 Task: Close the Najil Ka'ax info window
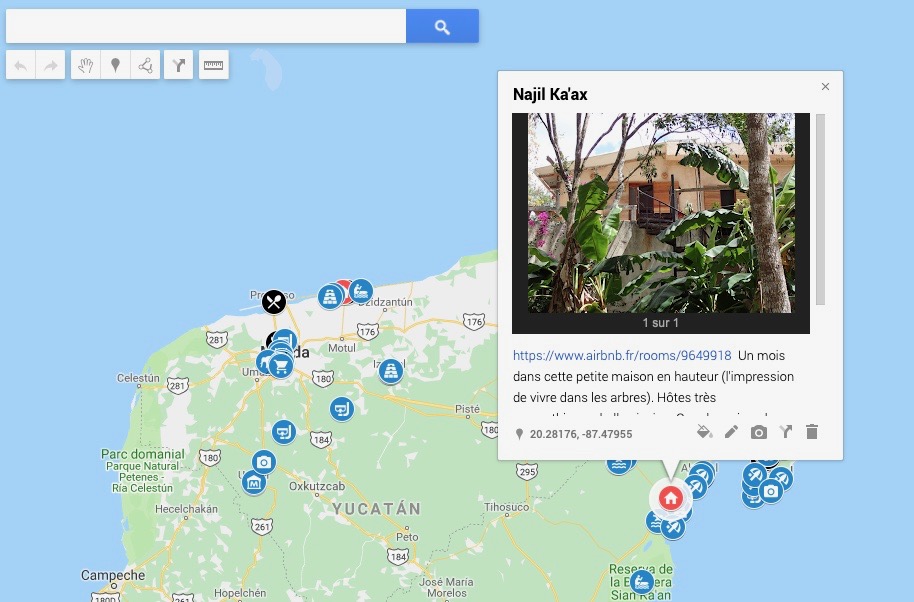[x=825, y=87]
